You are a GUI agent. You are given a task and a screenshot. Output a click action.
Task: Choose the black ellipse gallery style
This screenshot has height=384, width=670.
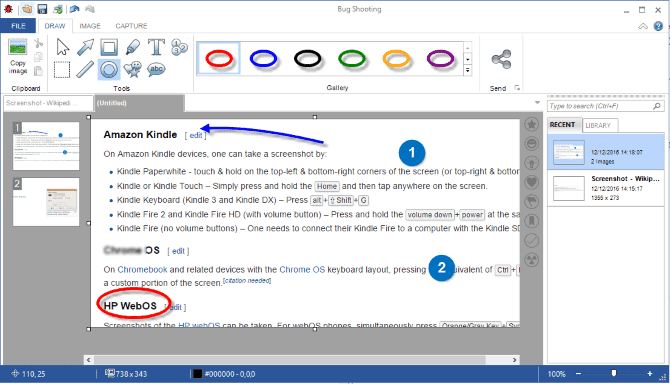(x=308, y=59)
